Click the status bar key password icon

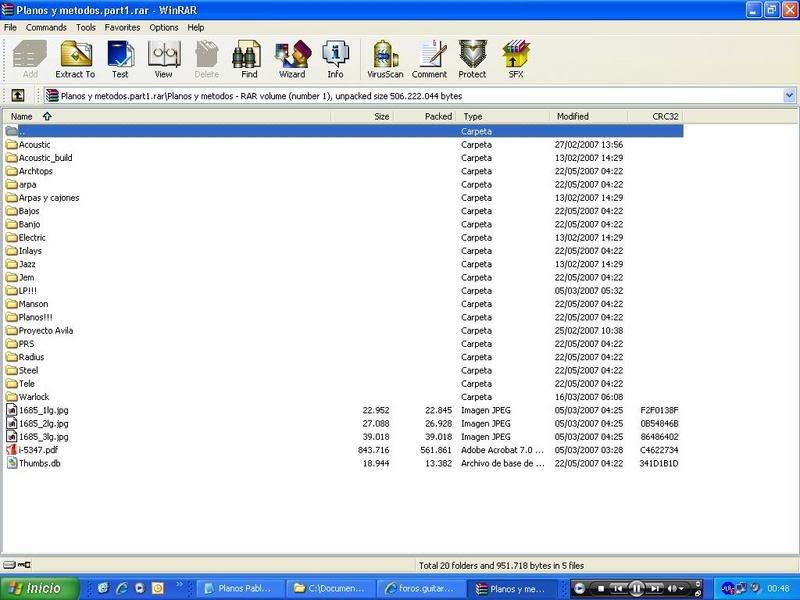pos(24,565)
